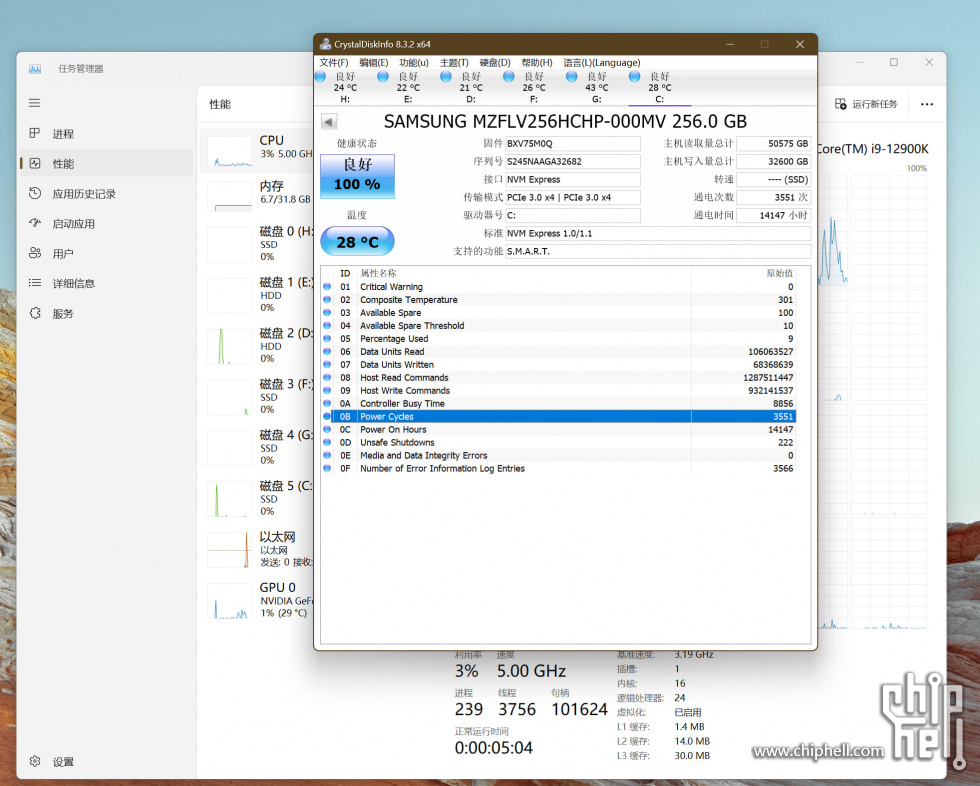Open the 功能(u) menu

coord(414,62)
